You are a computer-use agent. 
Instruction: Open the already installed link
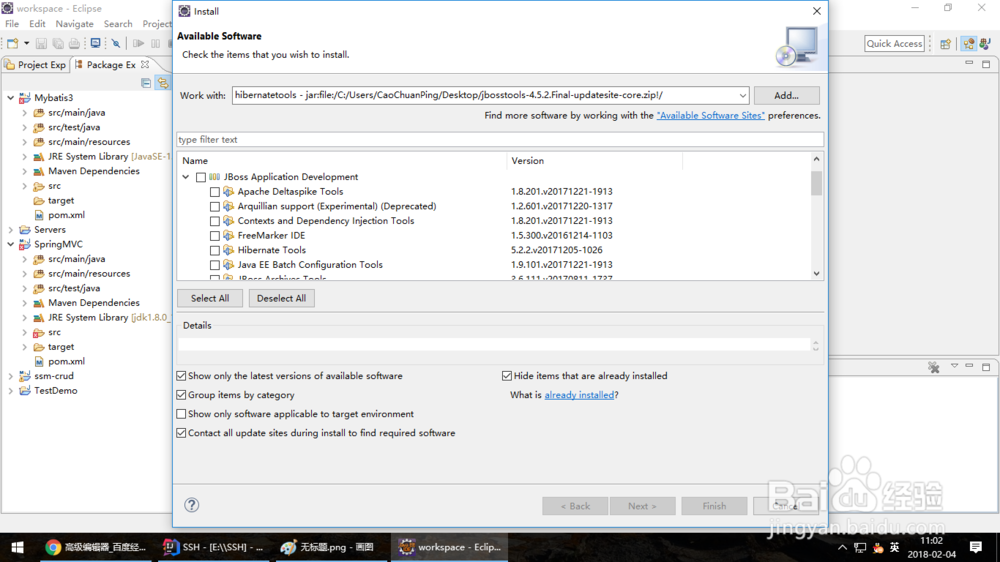pyautogui.click(x=579, y=395)
